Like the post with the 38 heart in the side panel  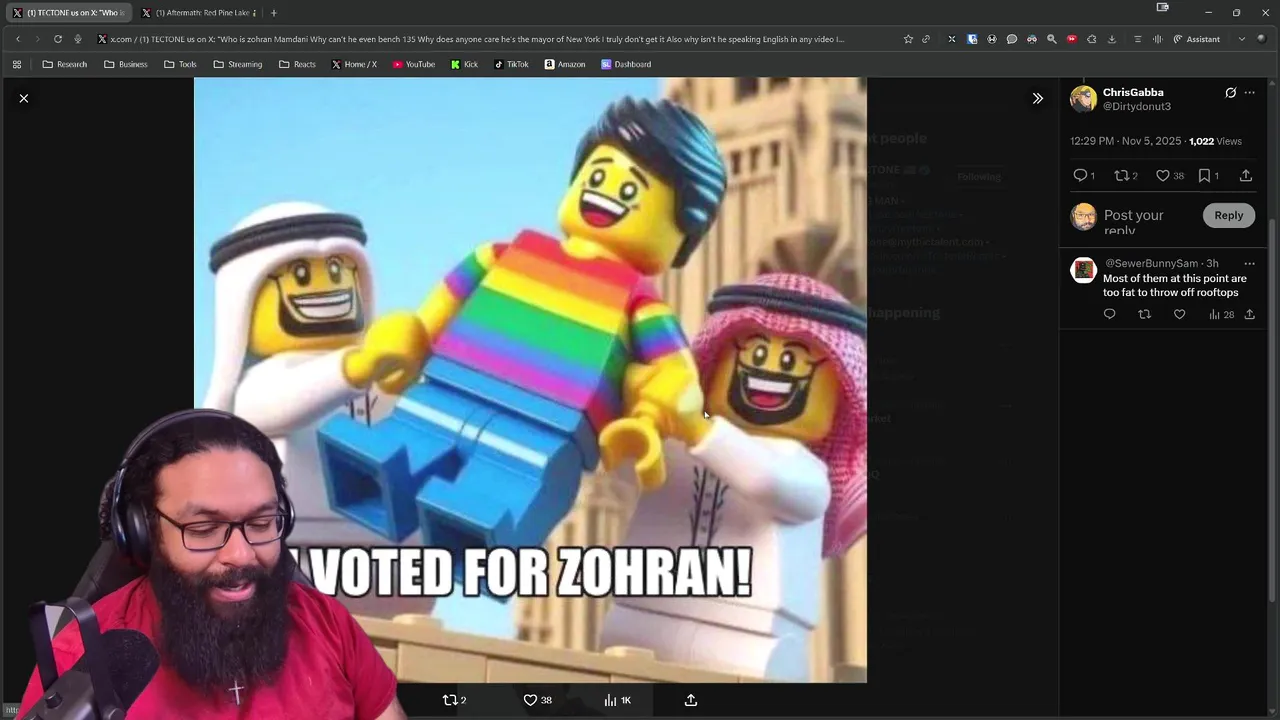pos(1169,175)
